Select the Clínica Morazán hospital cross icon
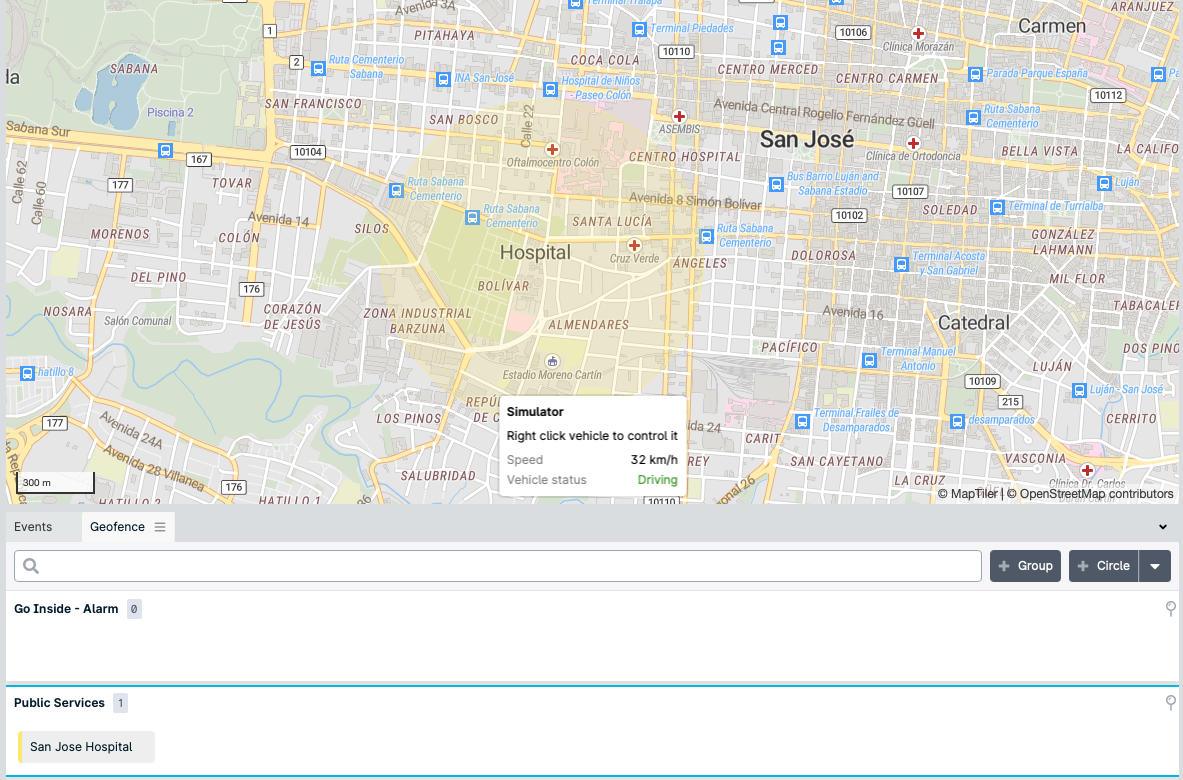This screenshot has width=1183, height=780. point(917,33)
